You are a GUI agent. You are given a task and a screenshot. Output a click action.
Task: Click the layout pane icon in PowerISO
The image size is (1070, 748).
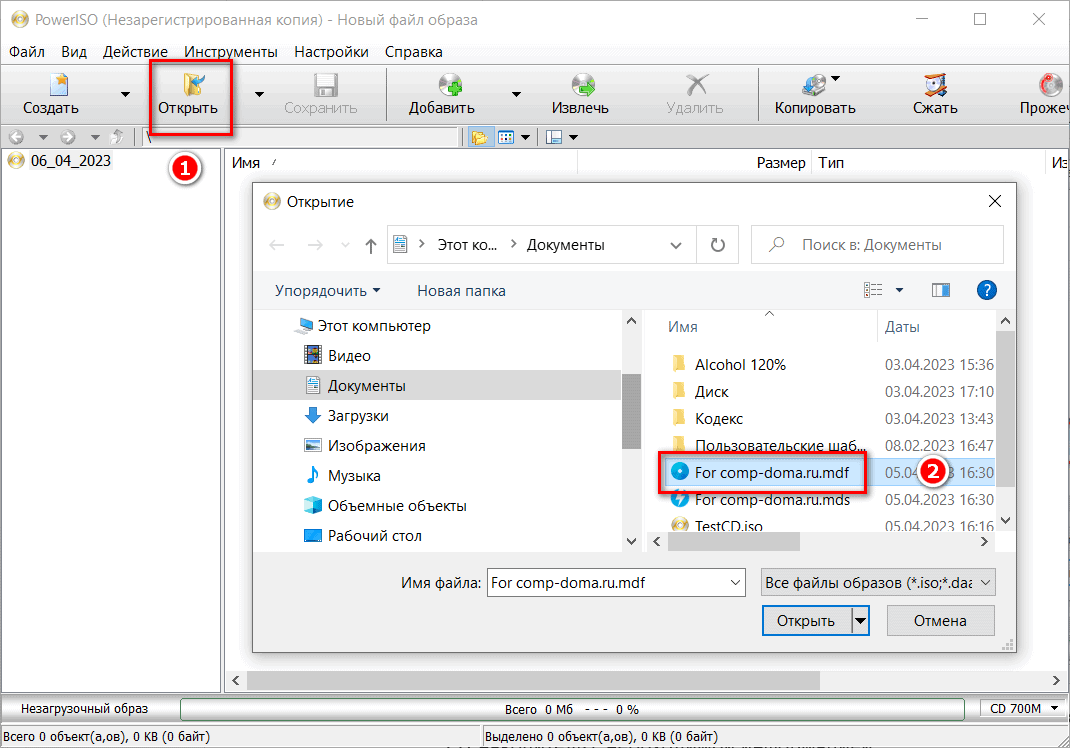pos(554,137)
